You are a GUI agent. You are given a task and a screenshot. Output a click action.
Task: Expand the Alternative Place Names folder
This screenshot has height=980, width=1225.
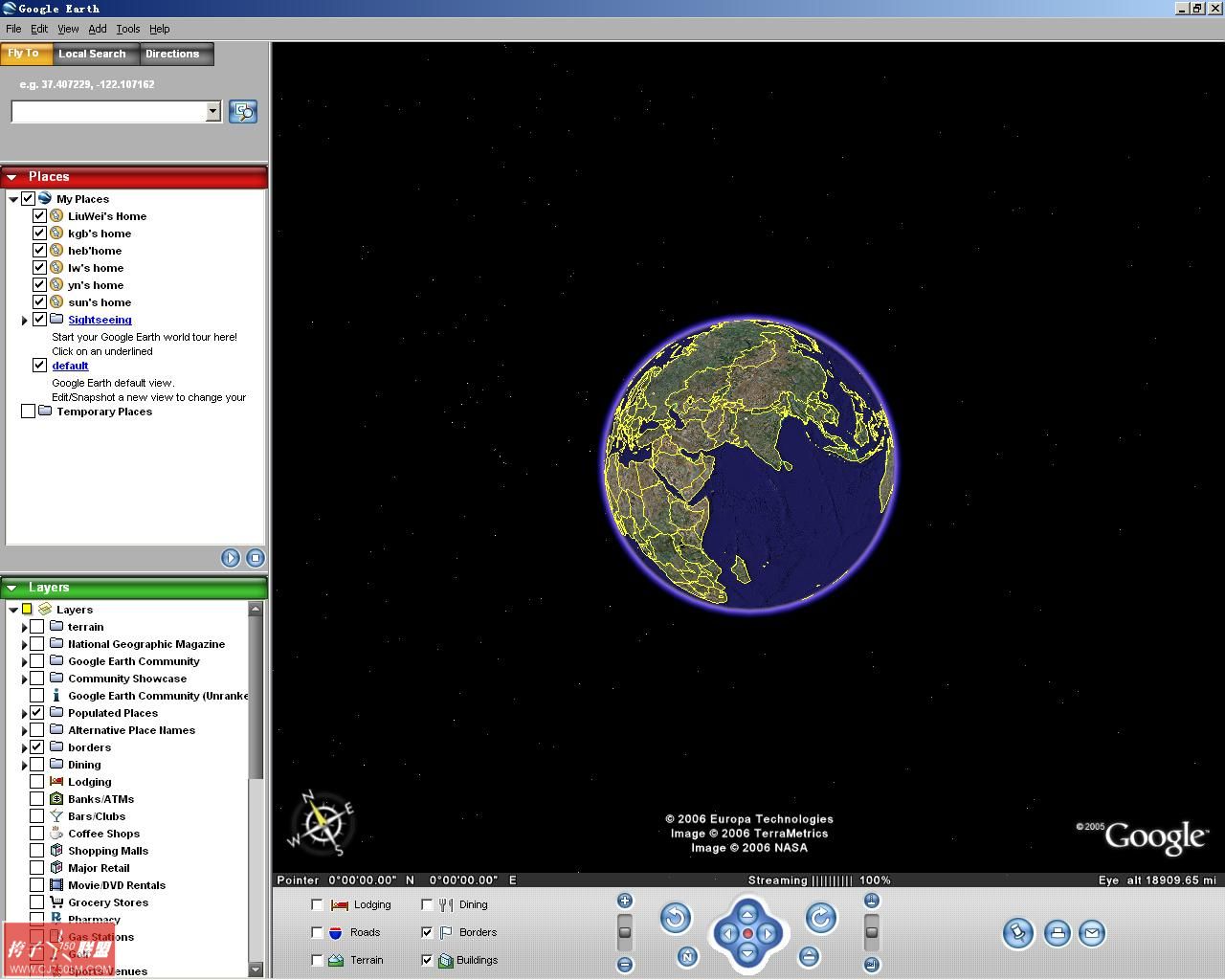[x=25, y=730]
